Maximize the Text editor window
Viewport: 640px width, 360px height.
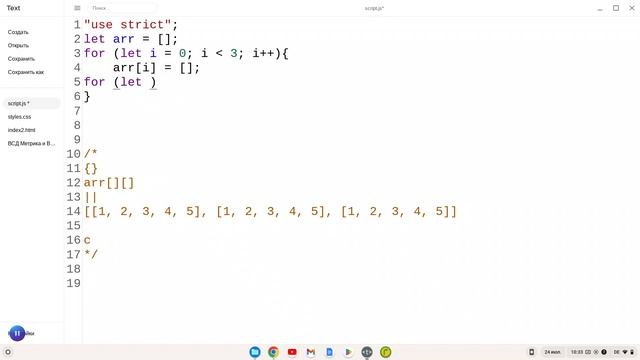(x=616, y=8)
